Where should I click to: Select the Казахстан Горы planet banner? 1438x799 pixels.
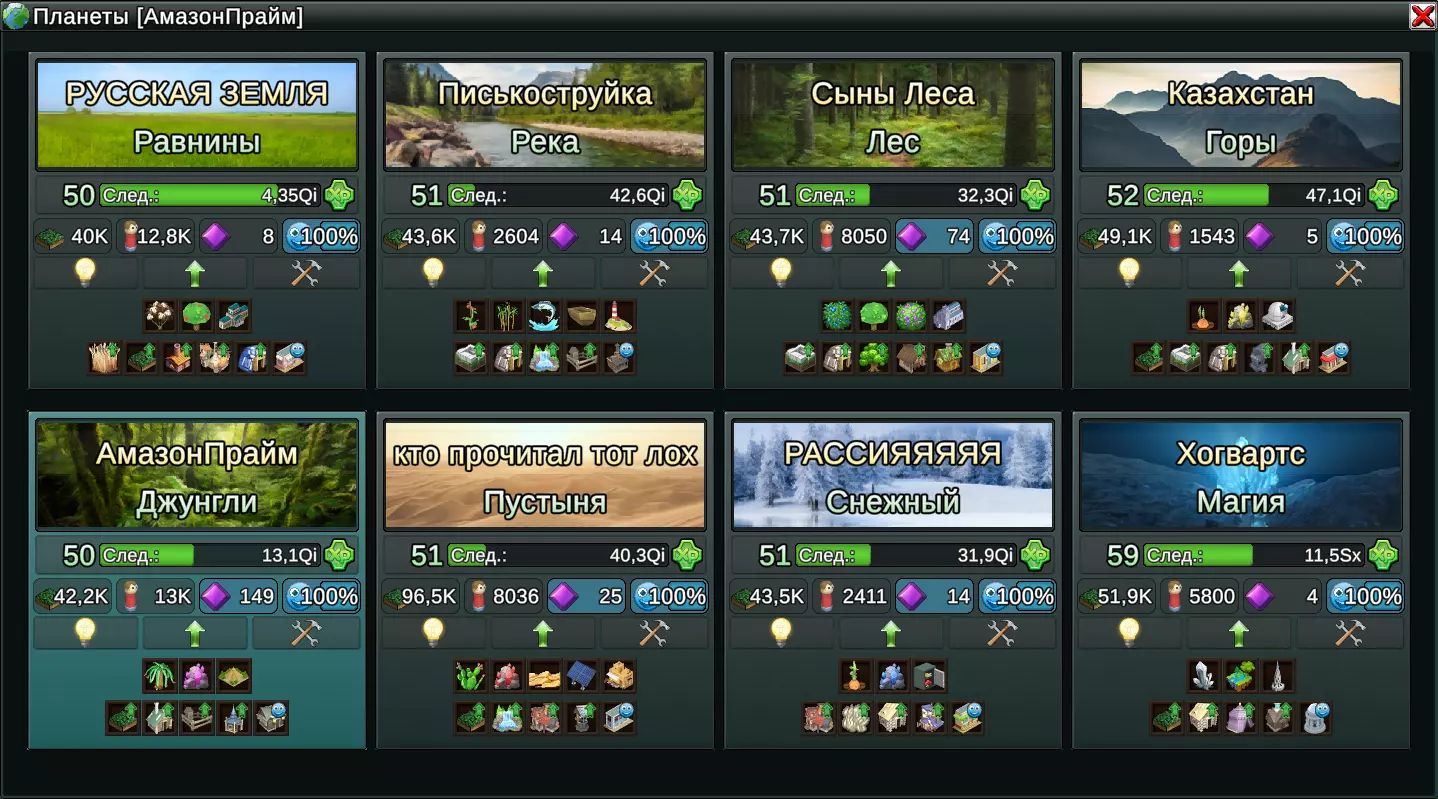point(1240,115)
